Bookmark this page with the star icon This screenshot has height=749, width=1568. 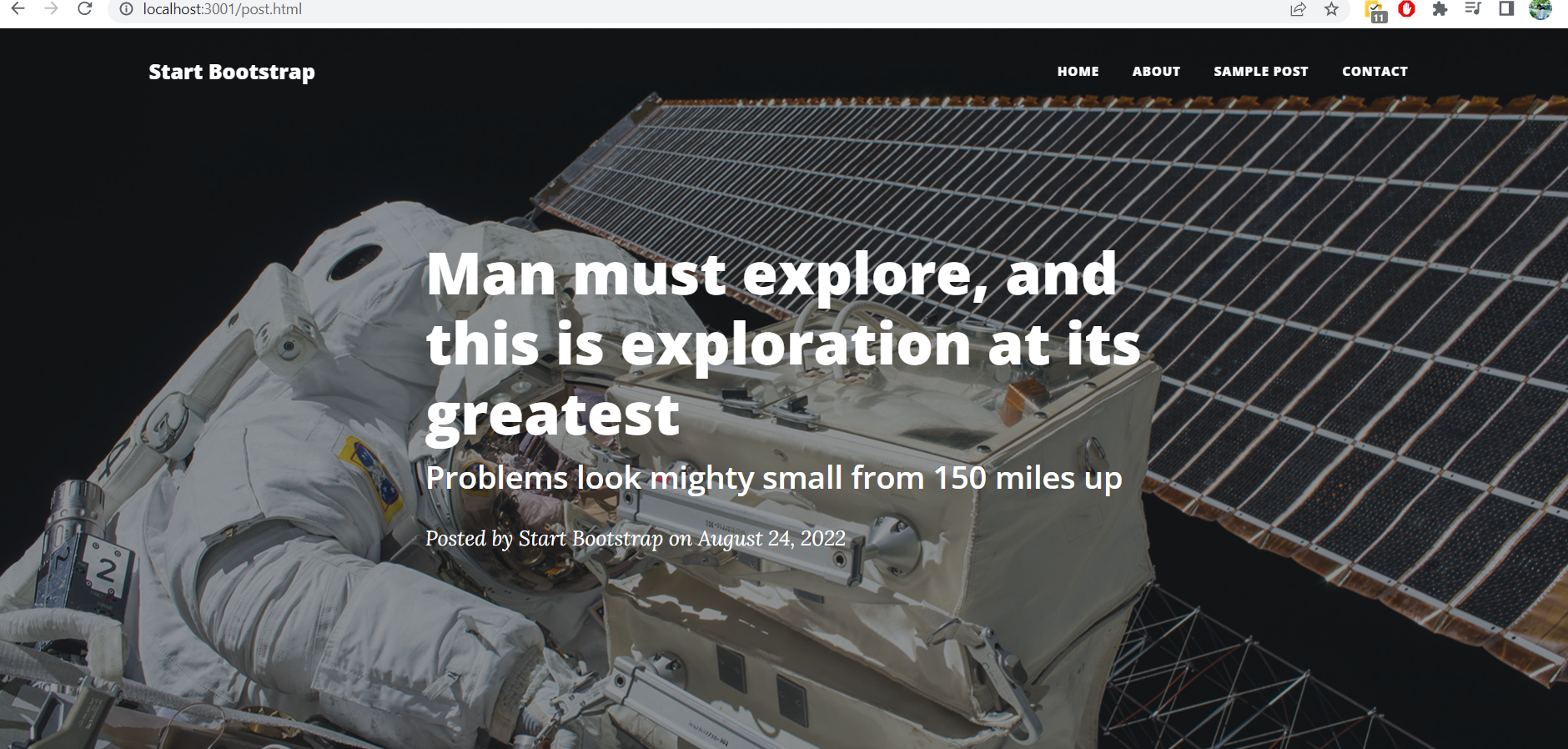coord(1331,9)
